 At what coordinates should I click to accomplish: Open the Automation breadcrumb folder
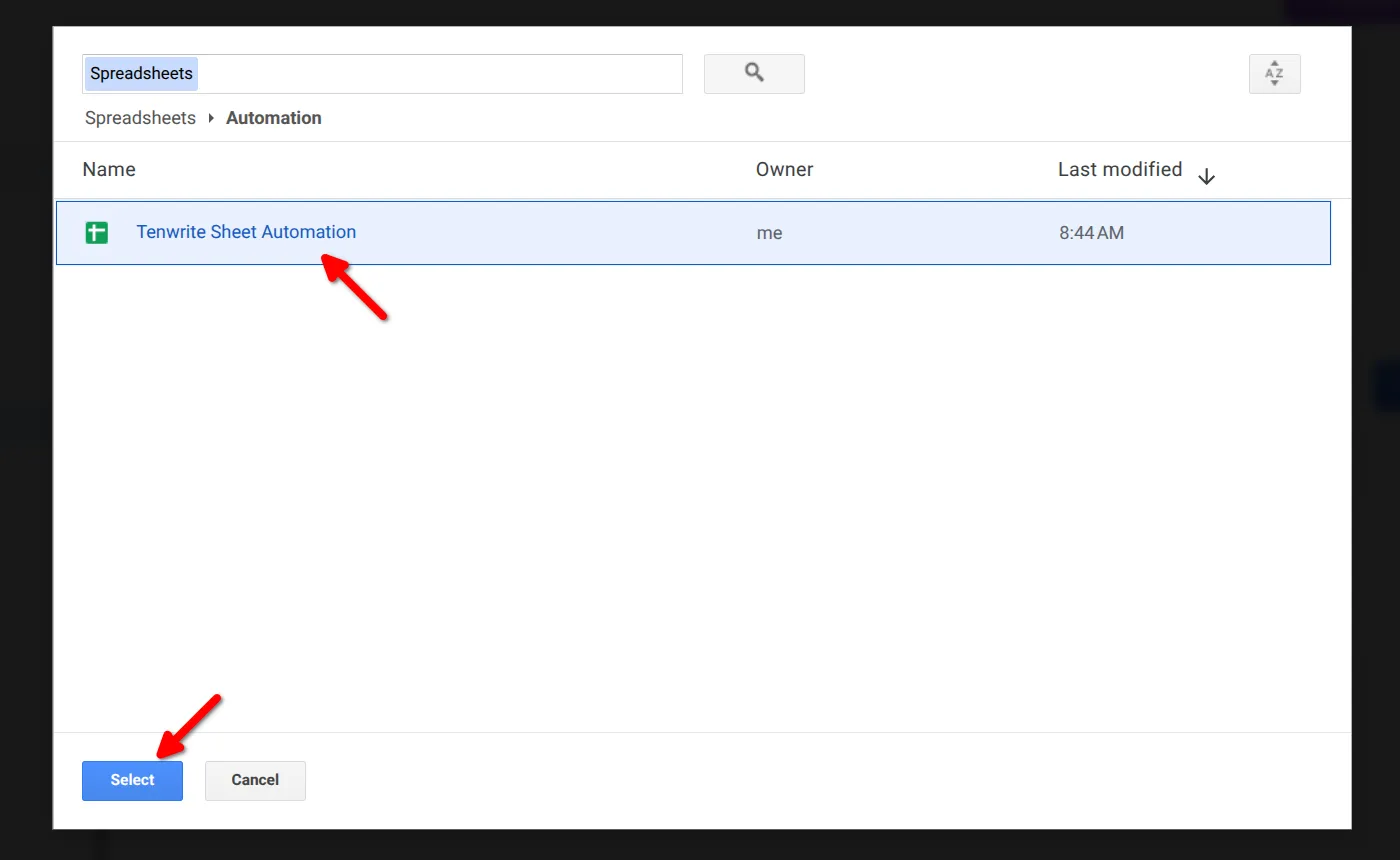pyautogui.click(x=273, y=118)
